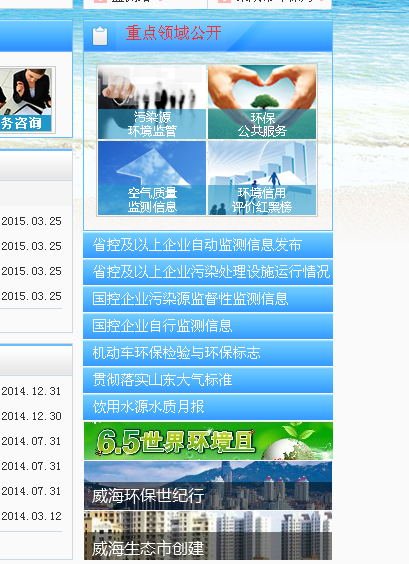Image resolution: width=409 pixels, height=564 pixels.
Task: Open 饮用水源水质月报
Action: point(208,407)
